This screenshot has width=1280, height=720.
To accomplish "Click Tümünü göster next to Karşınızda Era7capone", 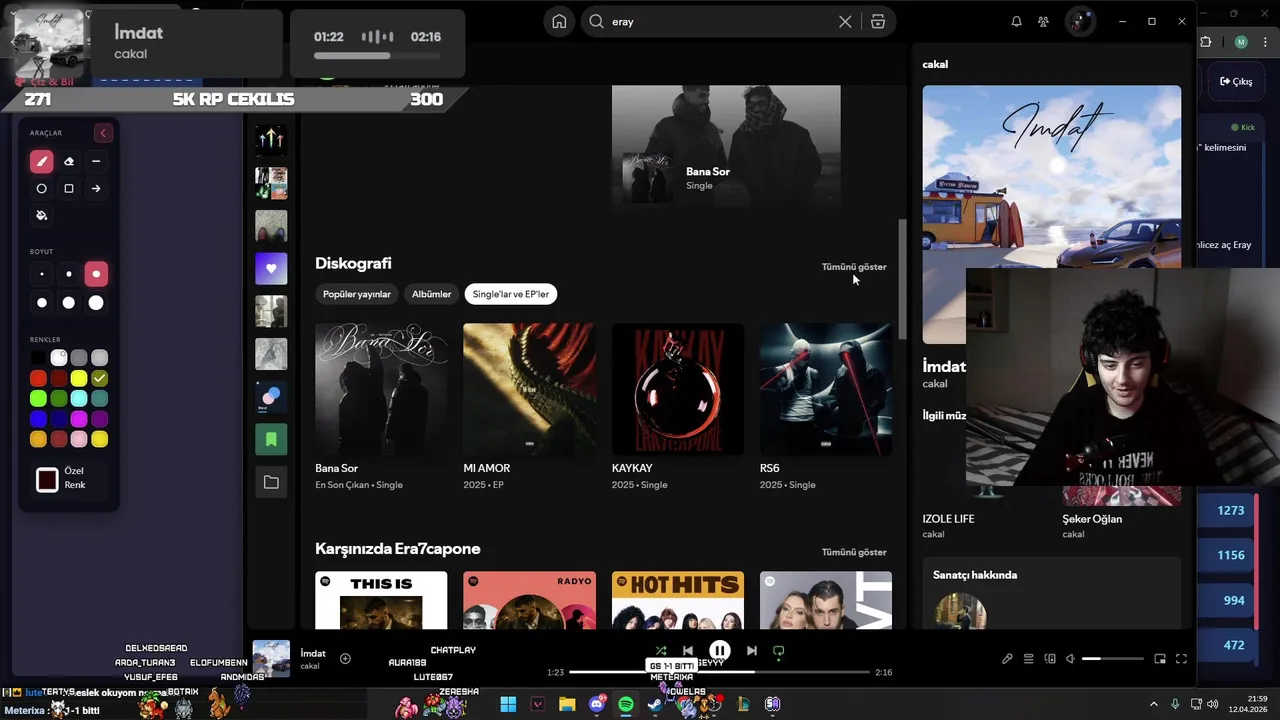I will (854, 552).
